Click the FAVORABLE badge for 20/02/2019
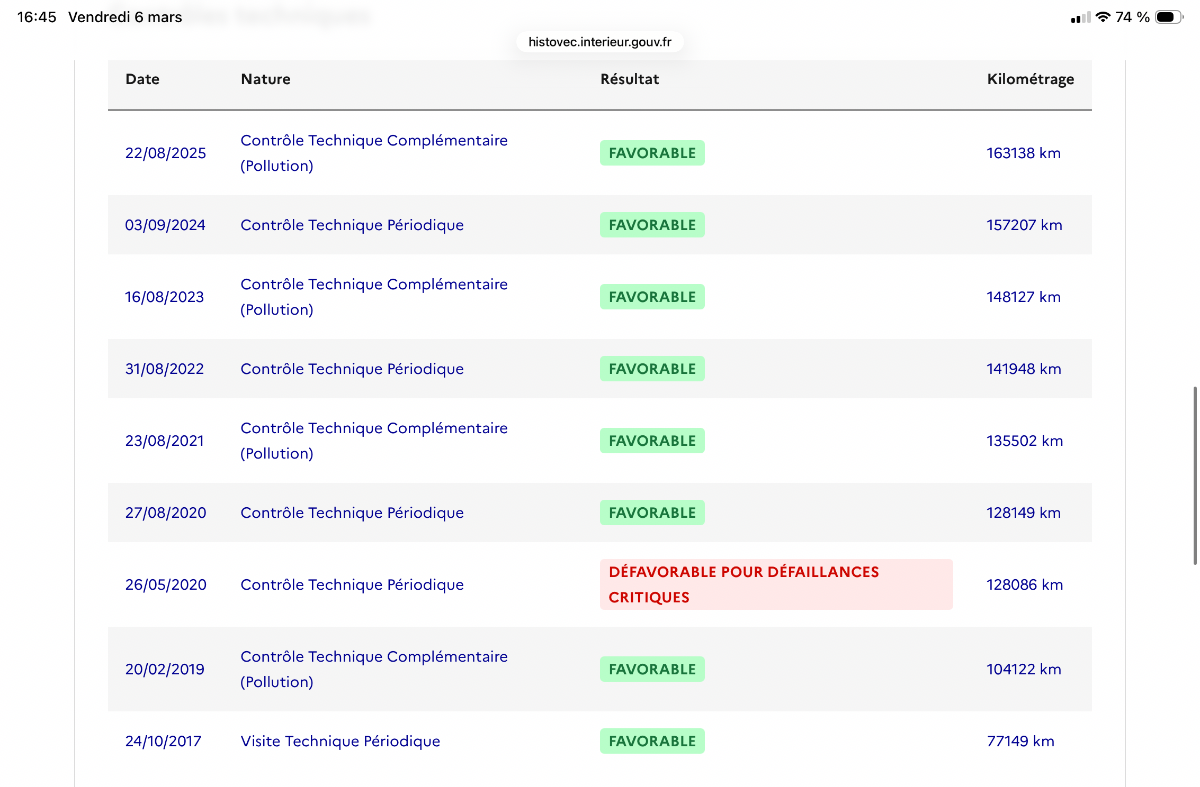The height and width of the screenshot is (787, 1200). tap(652, 669)
